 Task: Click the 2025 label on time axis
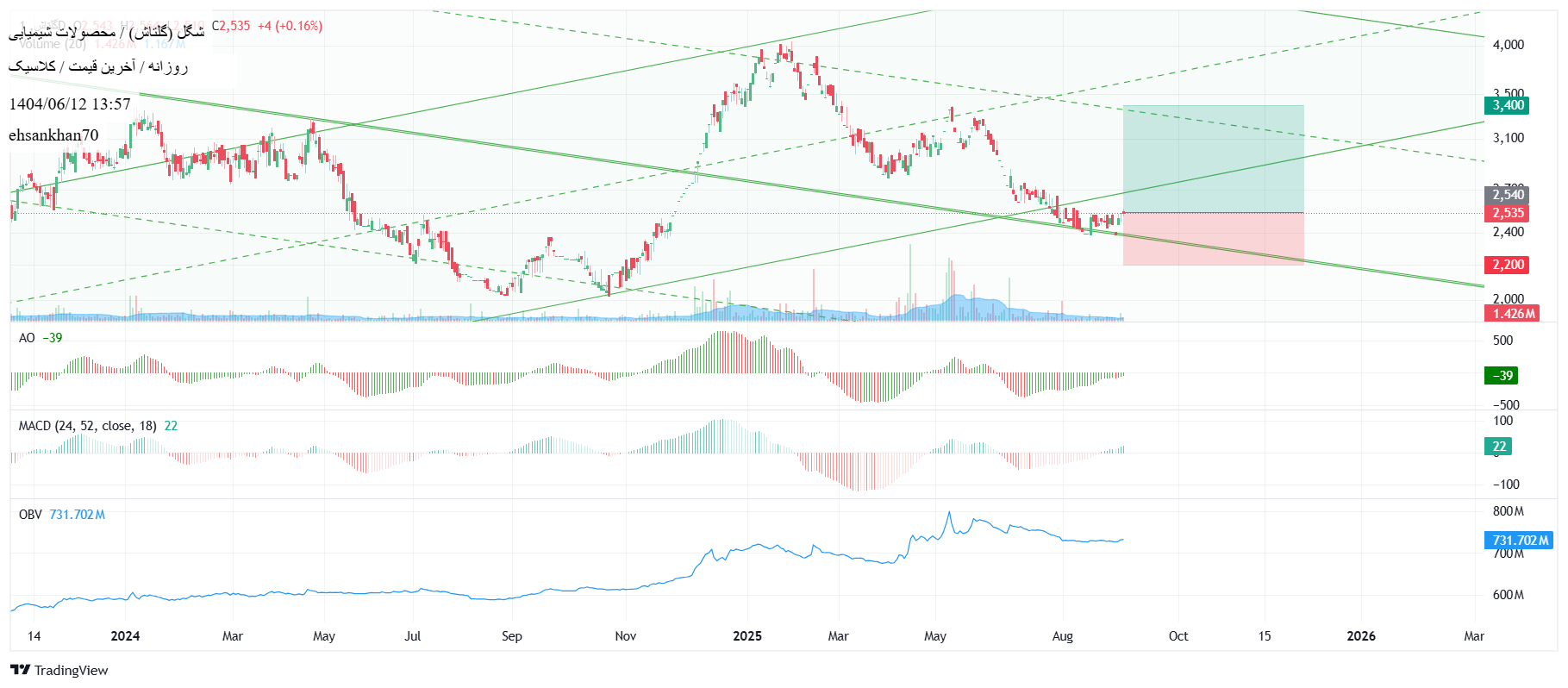tap(747, 636)
